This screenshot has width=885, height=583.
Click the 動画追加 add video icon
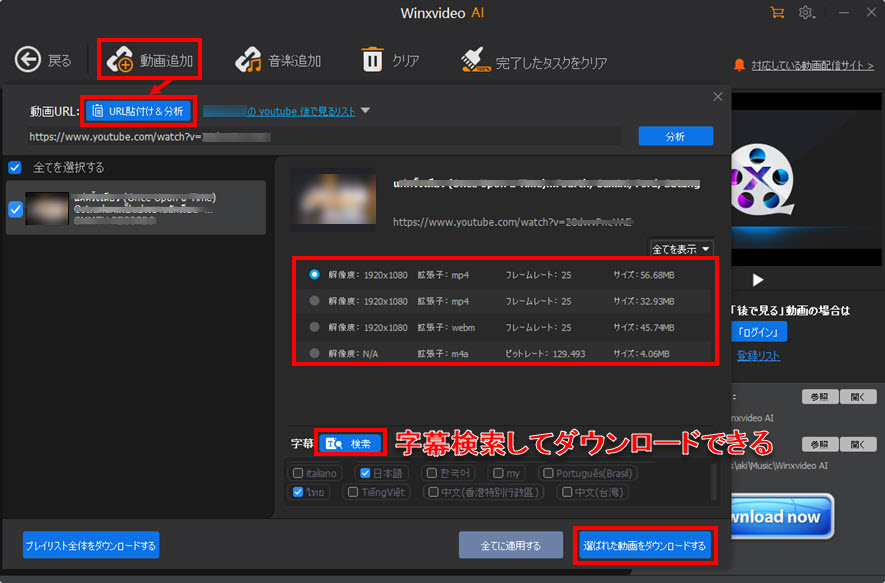point(120,60)
